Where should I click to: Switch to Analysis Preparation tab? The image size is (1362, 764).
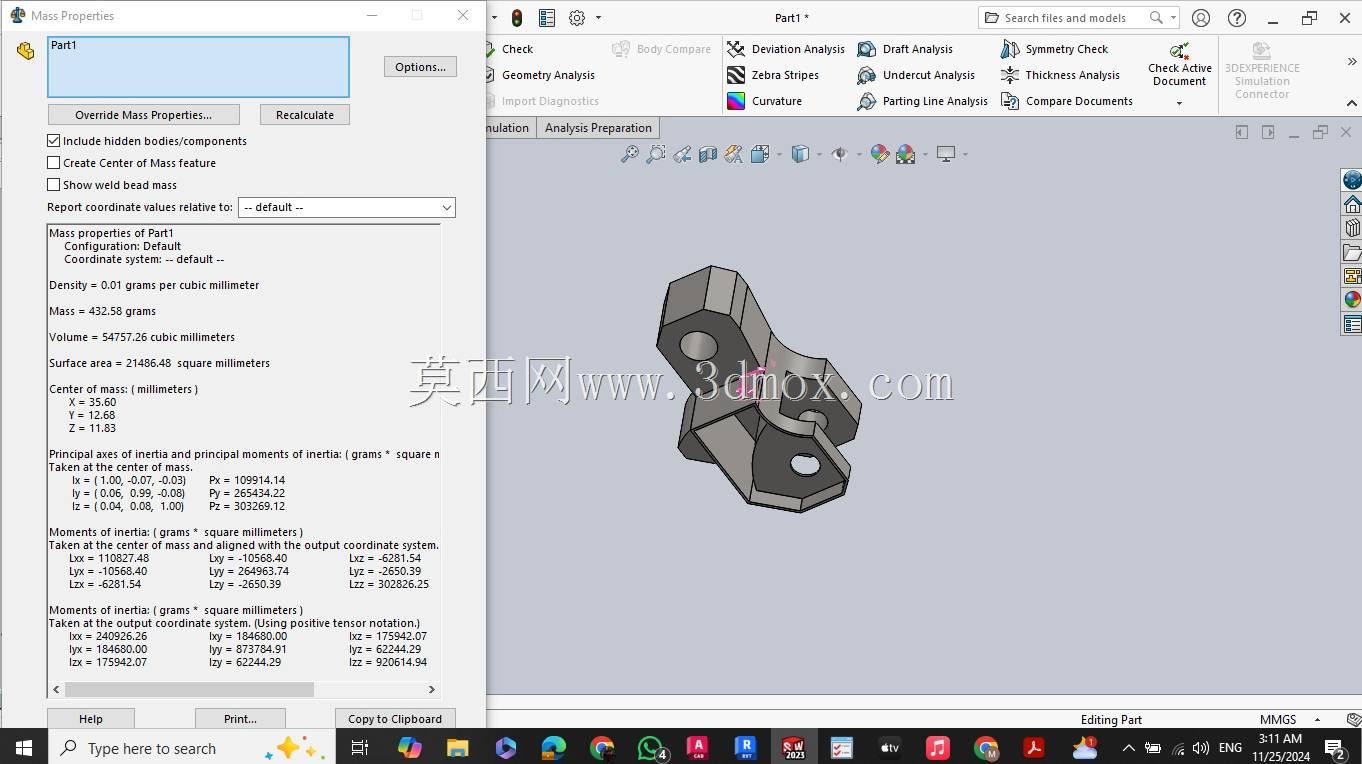[x=598, y=128]
